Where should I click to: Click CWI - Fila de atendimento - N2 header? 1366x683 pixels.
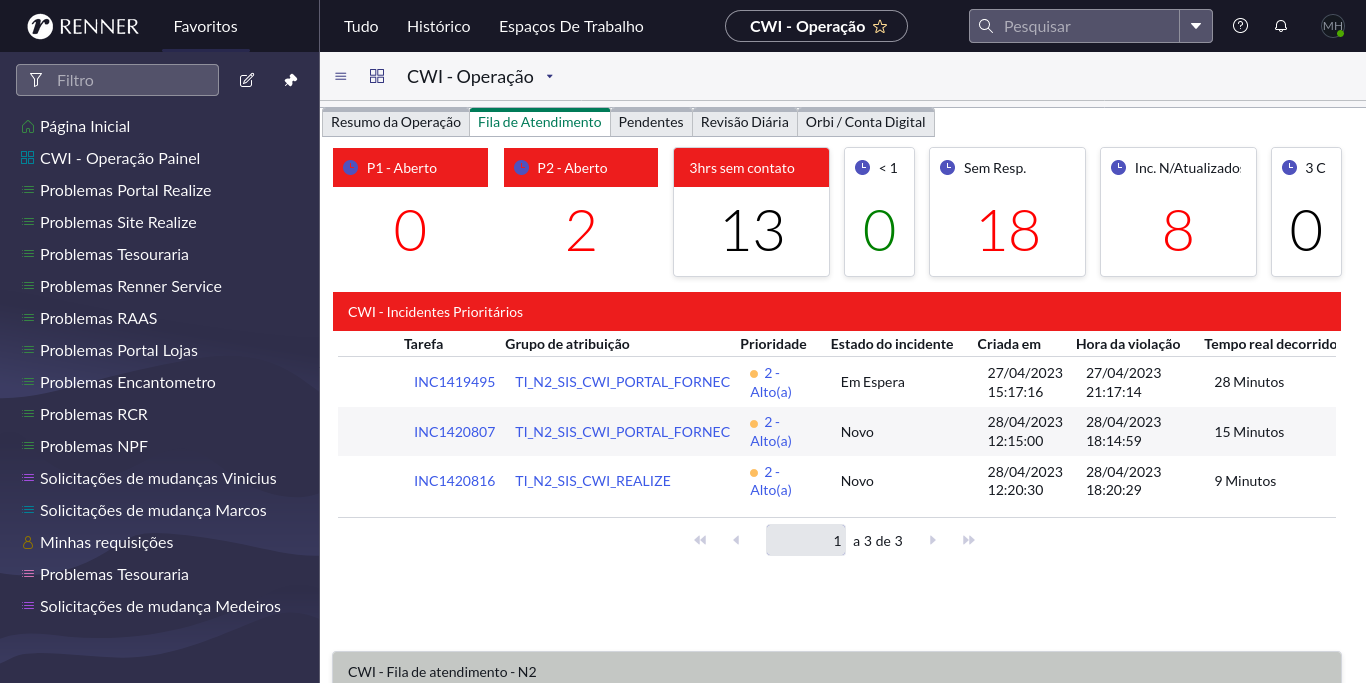pyautogui.click(x=837, y=668)
